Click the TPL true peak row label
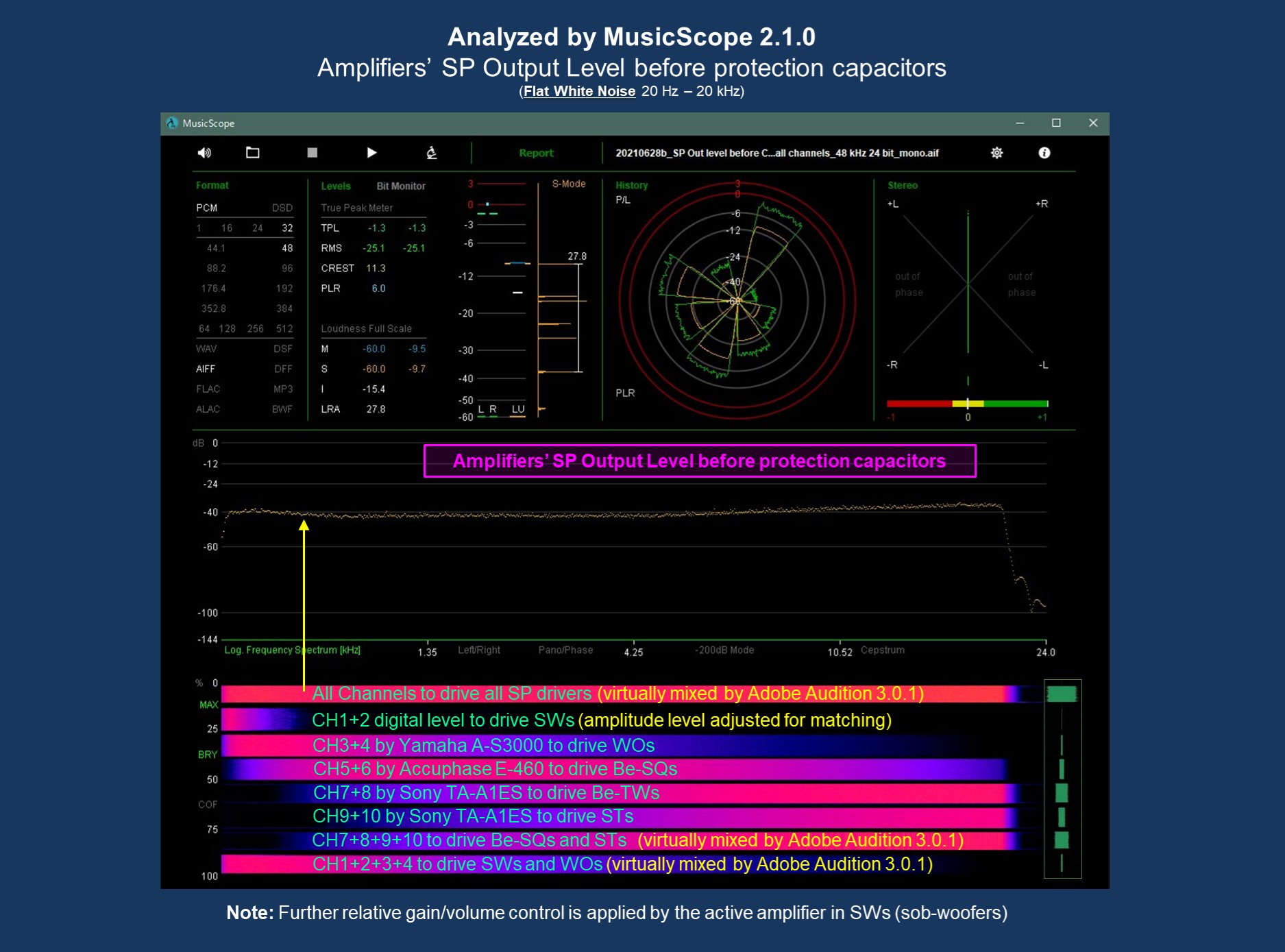 (x=330, y=228)
